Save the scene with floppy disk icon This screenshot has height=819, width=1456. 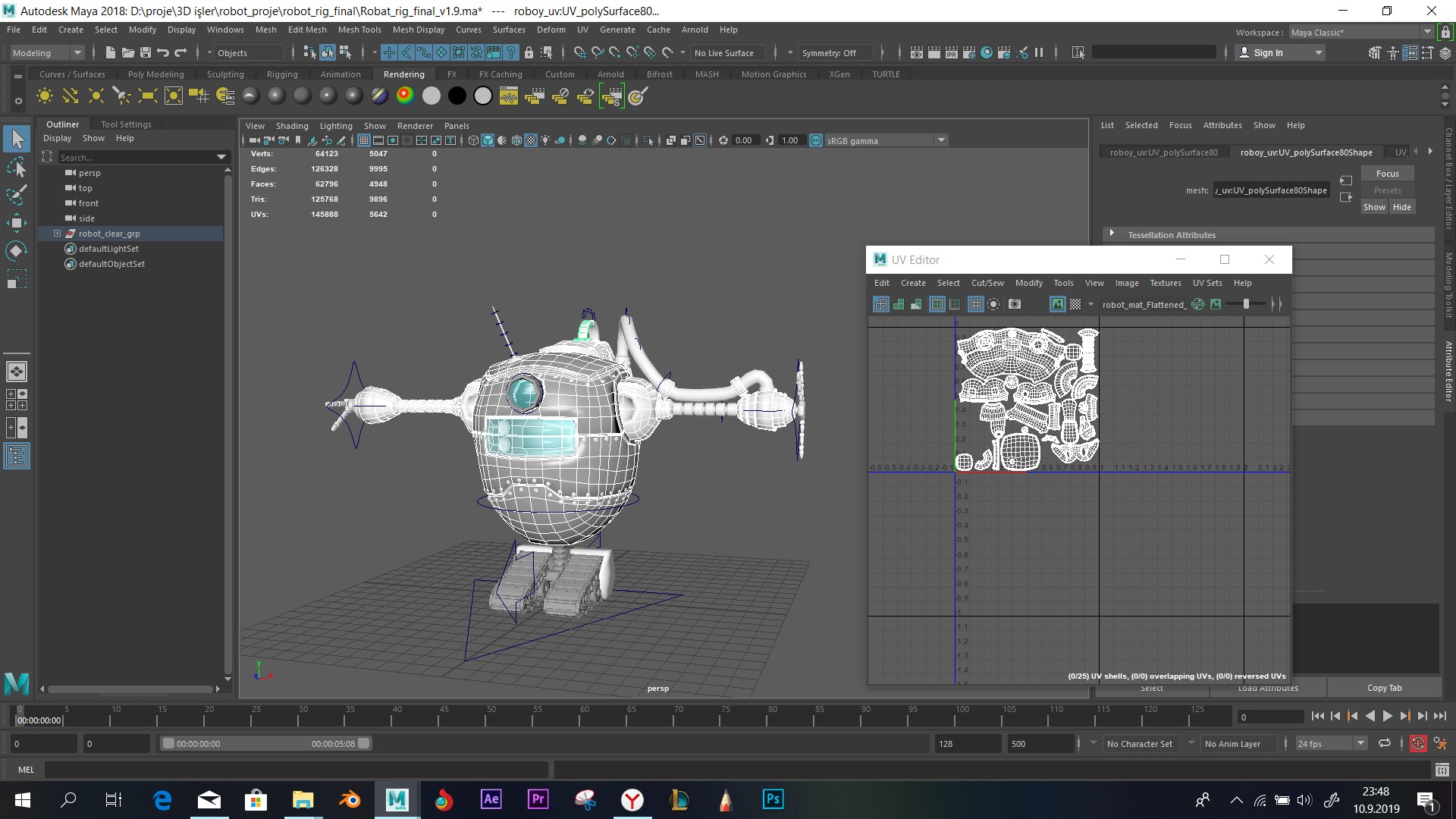[145, 52]
